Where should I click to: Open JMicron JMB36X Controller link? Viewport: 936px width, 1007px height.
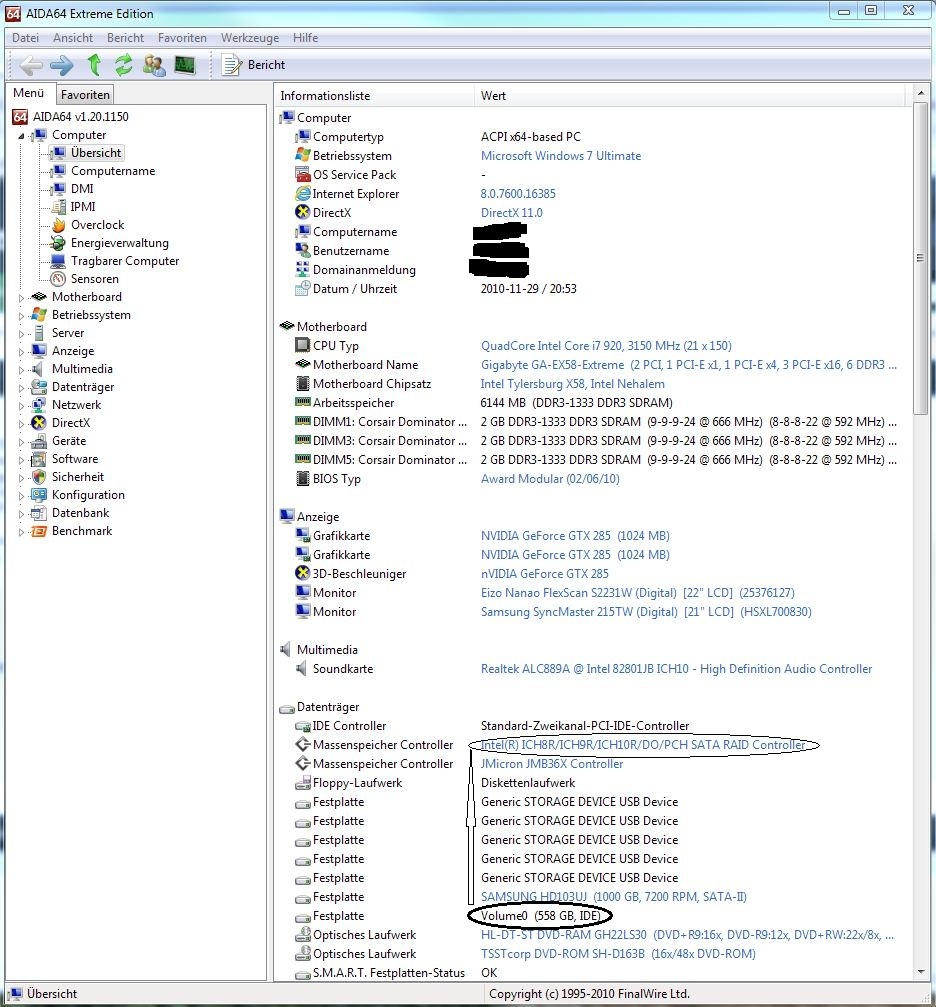[552, 764]
